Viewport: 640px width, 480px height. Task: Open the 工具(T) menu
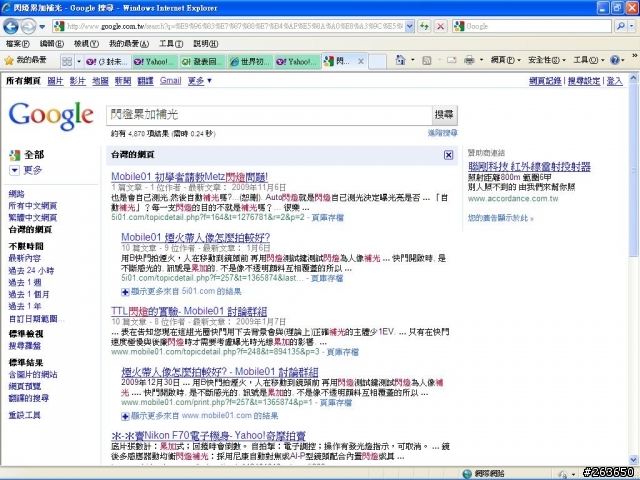click(x=171, y=44)
